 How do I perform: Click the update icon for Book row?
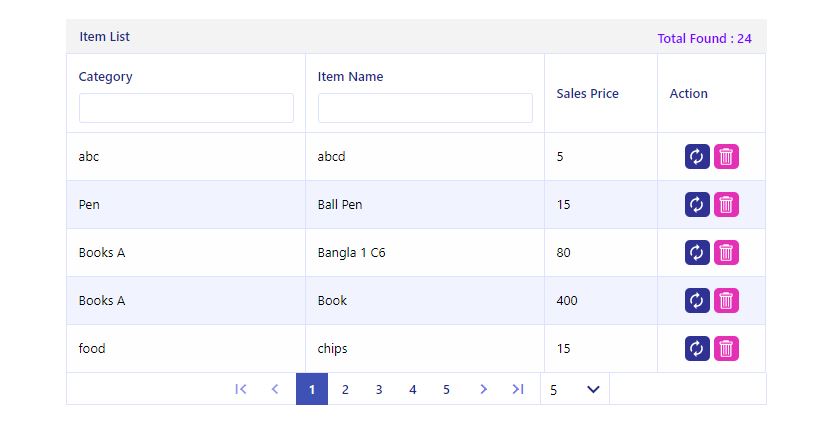[x=697, y=300]
